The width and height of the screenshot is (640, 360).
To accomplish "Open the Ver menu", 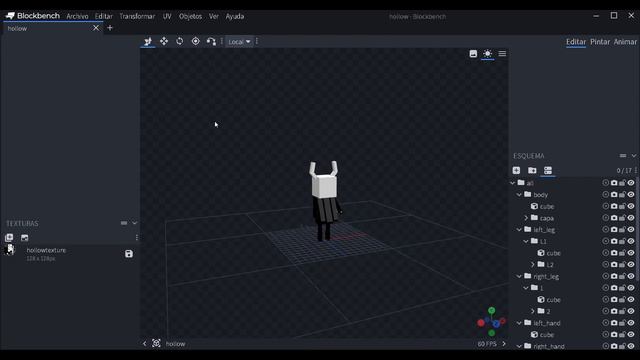I will tap(213, 16).
